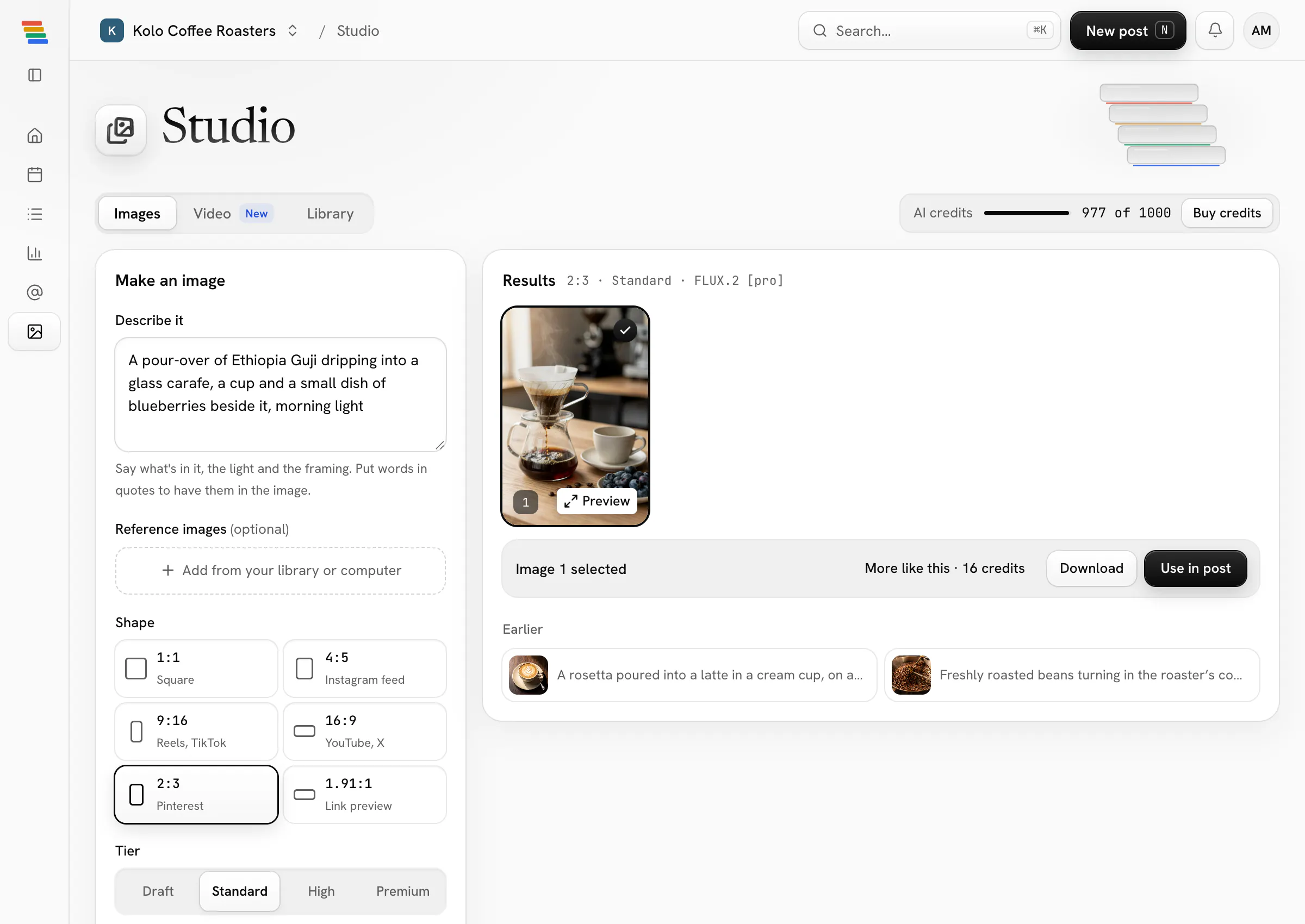Click the Studio page header icon
The width and height of the screenshot is (1305, 924).
pos(121,130)
